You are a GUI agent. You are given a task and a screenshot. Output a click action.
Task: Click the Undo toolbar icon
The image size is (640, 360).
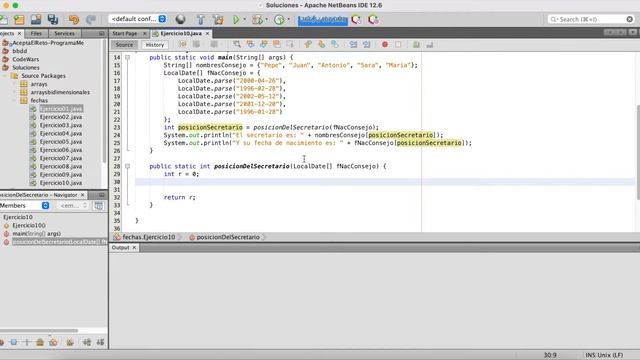point(74,19)
